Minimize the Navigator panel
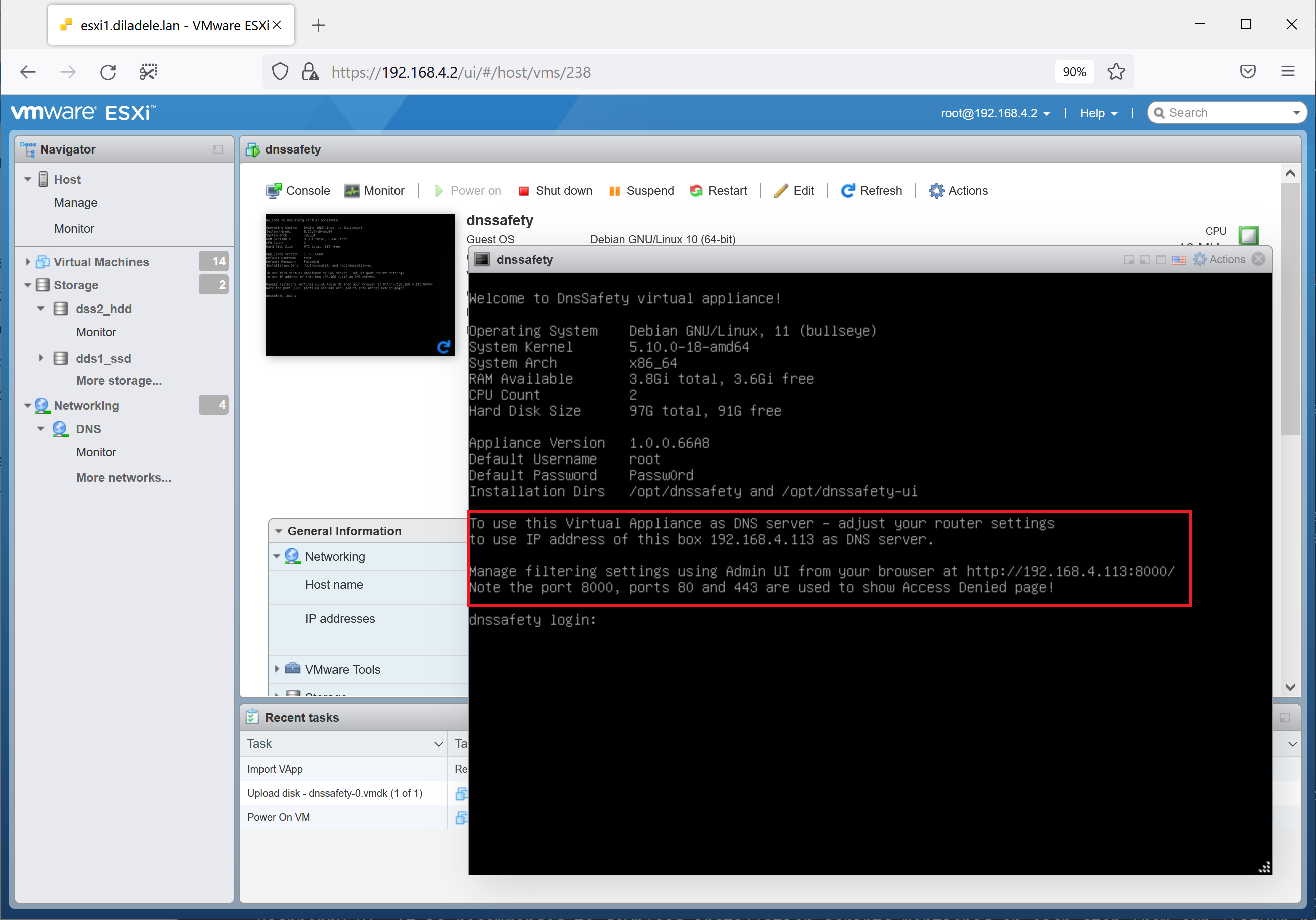1316x920 pixels. (x=218, y=149)
